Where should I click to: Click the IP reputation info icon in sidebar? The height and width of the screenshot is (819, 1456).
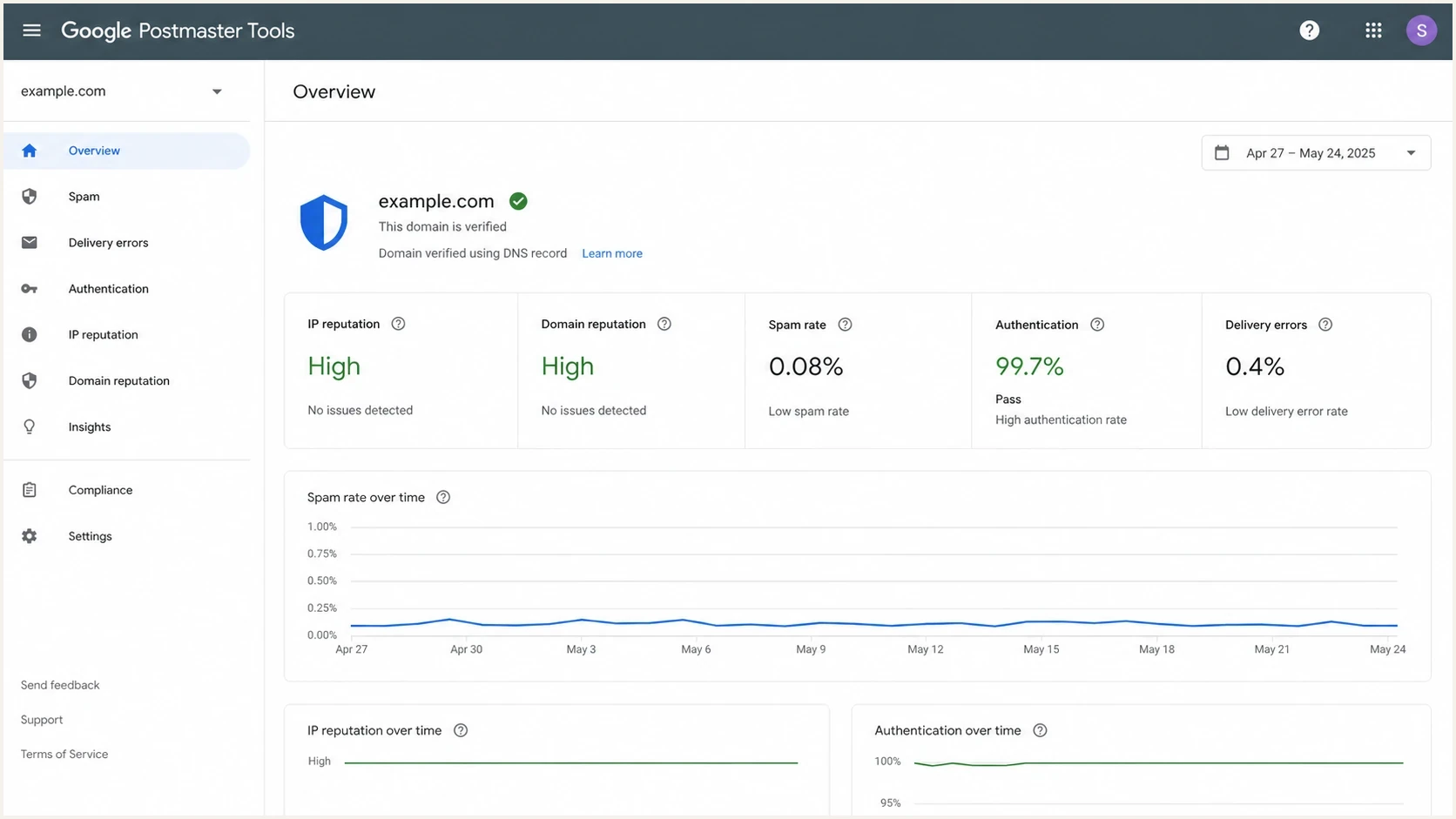[30, 335]
